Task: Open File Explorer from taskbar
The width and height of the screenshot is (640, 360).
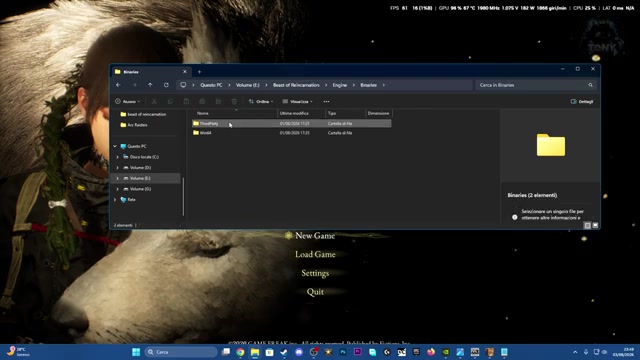Action: tap(255, 352)
